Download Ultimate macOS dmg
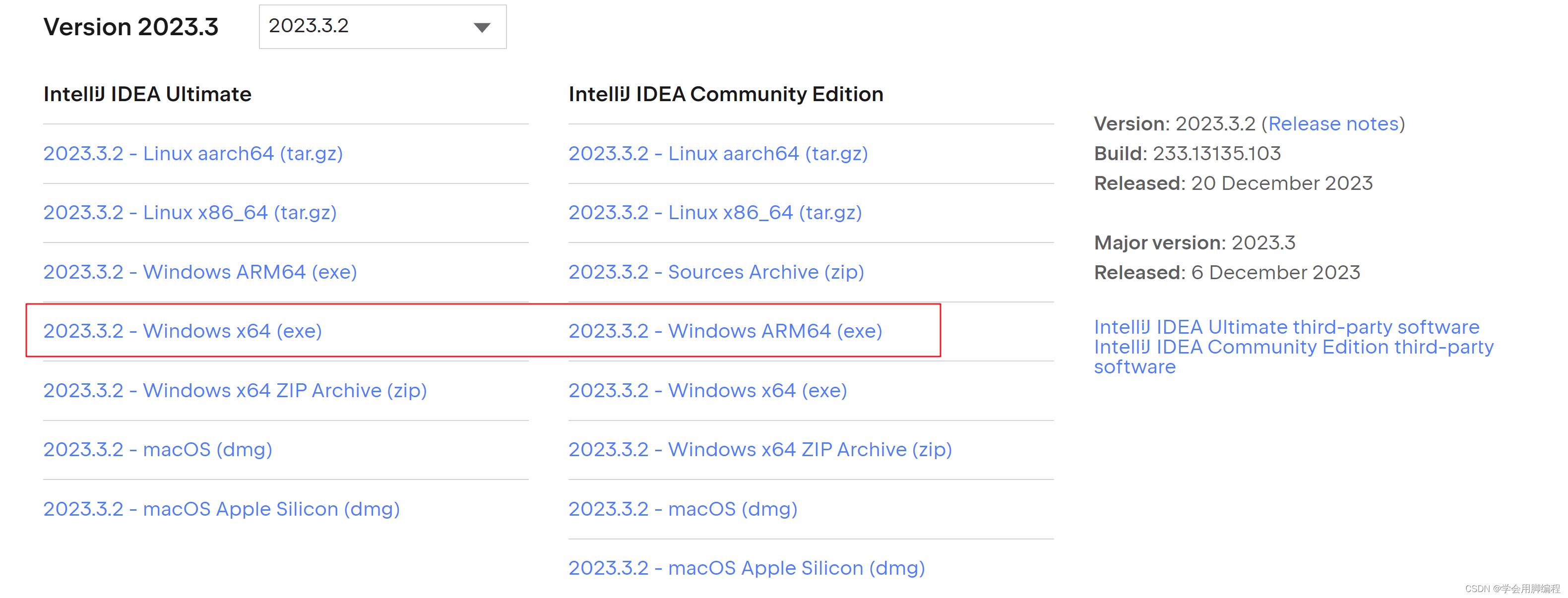 (158, 450)
